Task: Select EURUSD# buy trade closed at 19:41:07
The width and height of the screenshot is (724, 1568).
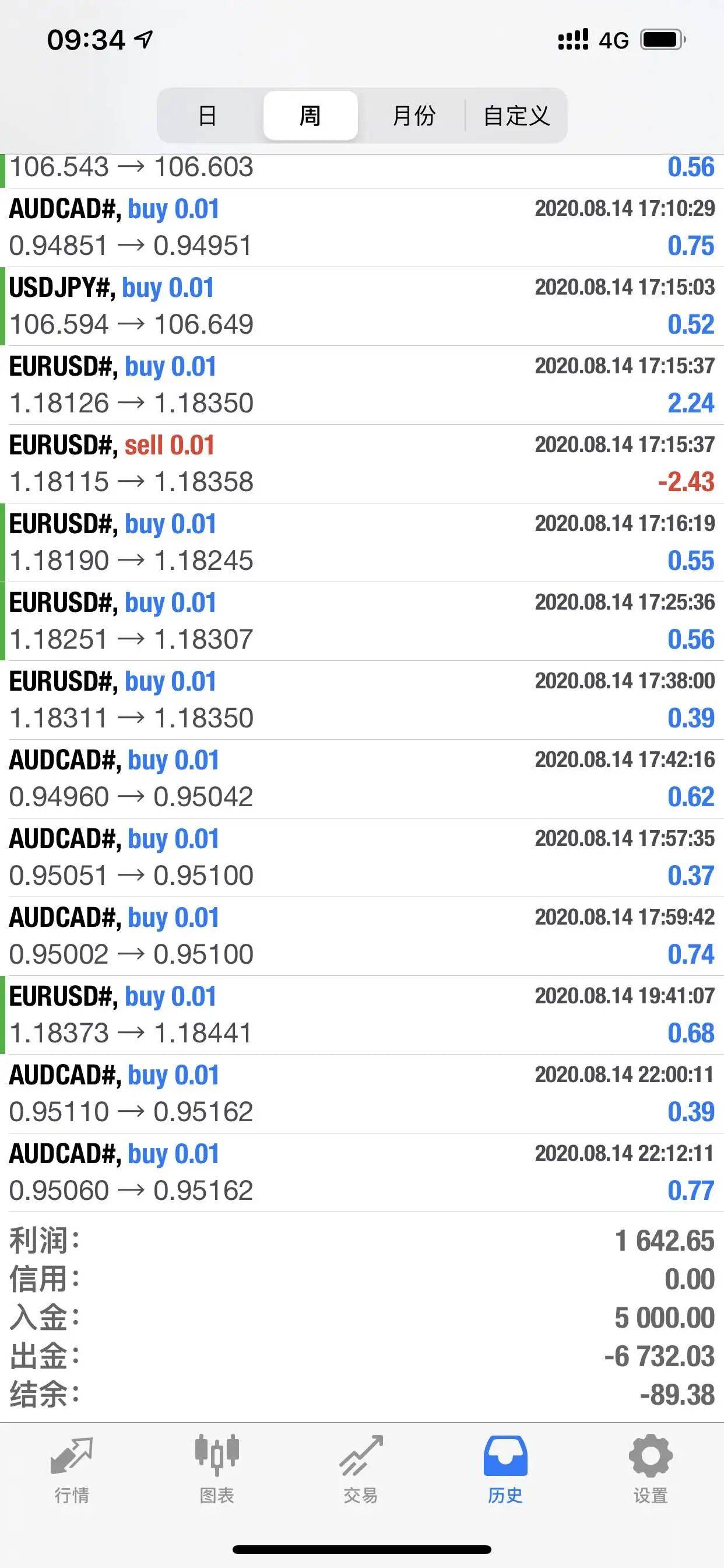Action: pyautogui.click(x=362, y=1014)
